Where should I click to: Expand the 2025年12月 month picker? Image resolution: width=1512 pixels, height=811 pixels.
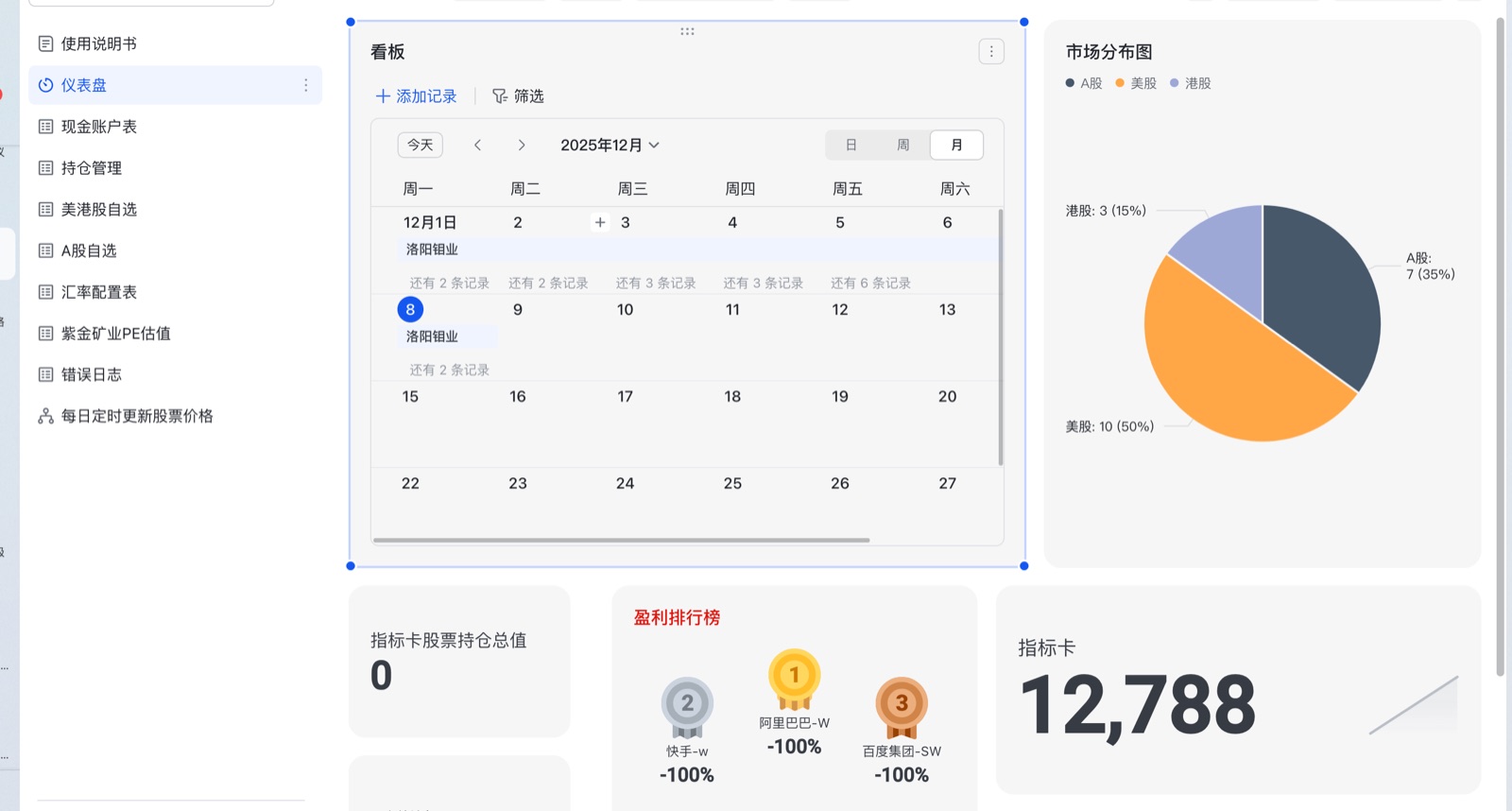[610, 145]
